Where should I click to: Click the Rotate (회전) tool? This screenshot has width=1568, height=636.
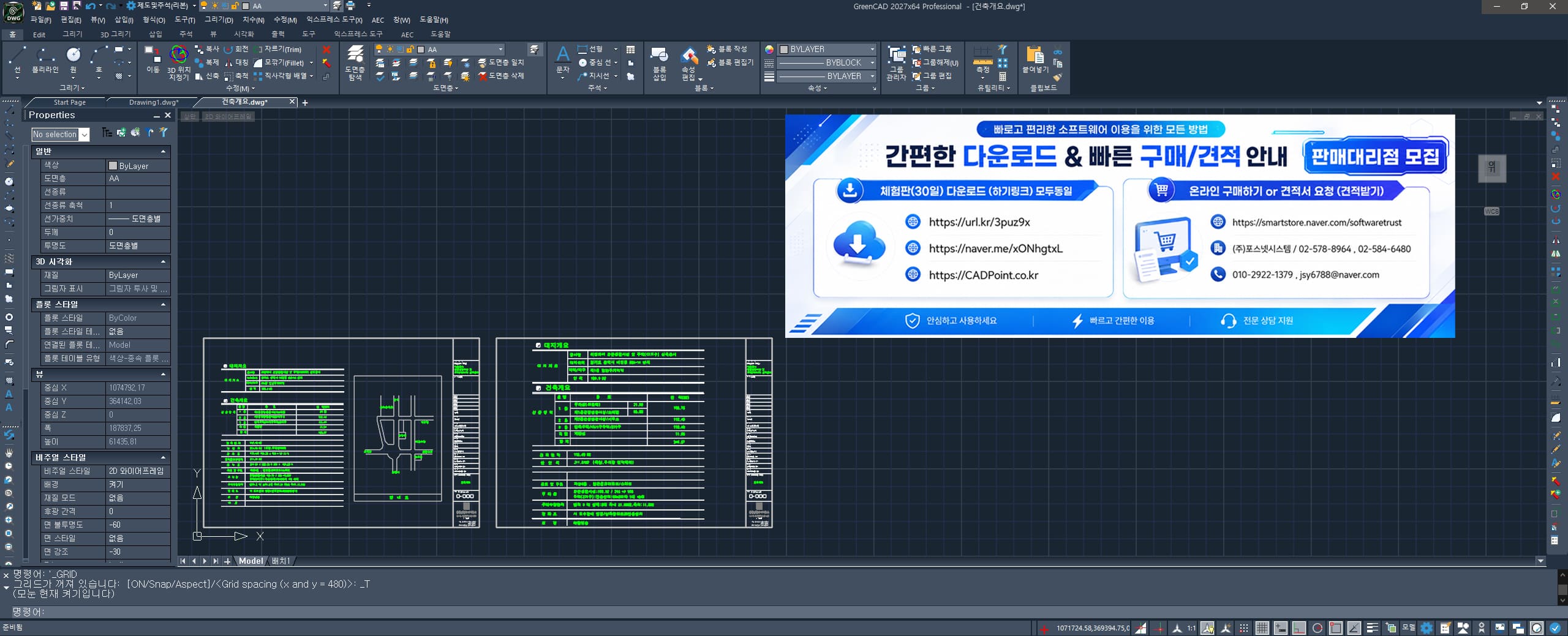pyautogui.click(x=236, y=49)
